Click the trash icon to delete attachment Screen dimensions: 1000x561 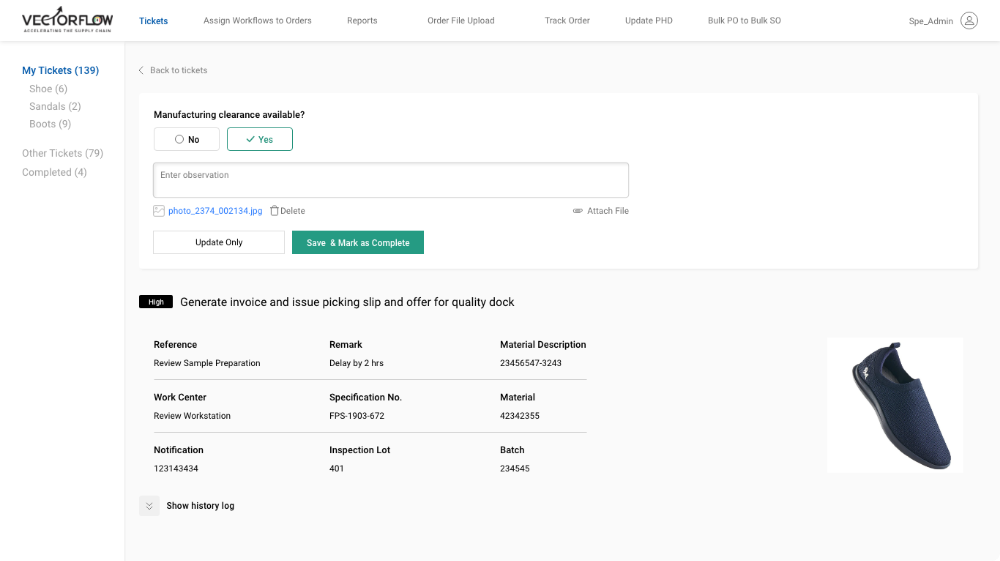click(275, 211)
